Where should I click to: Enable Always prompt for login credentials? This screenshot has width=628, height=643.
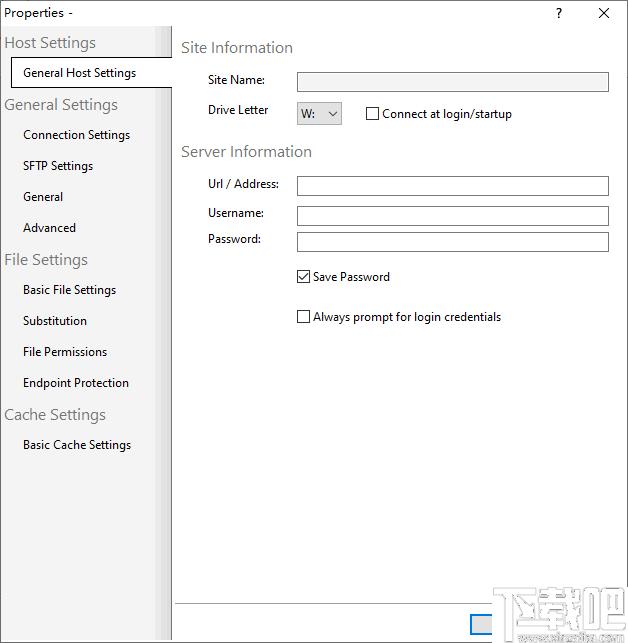pos(303,317)
